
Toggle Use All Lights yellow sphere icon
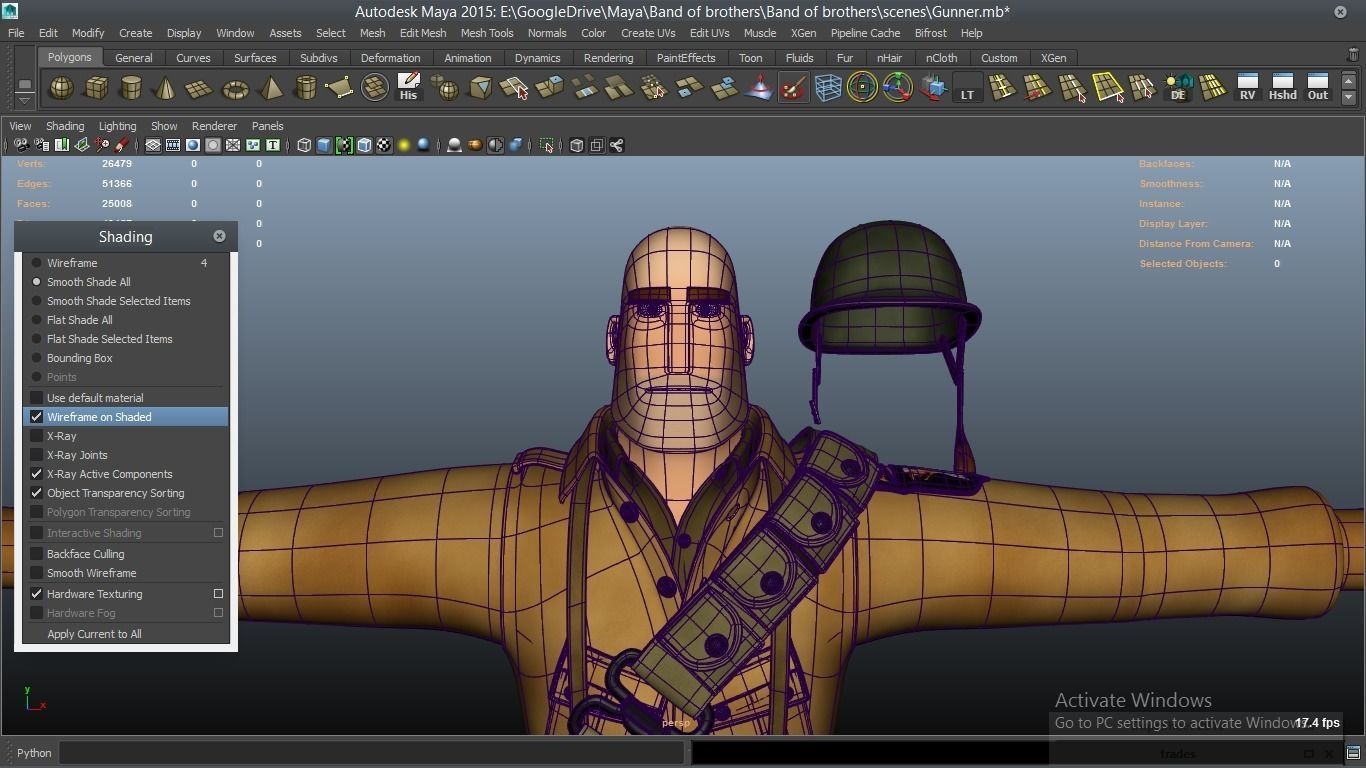pyautogui.click(x=404, y=145)
